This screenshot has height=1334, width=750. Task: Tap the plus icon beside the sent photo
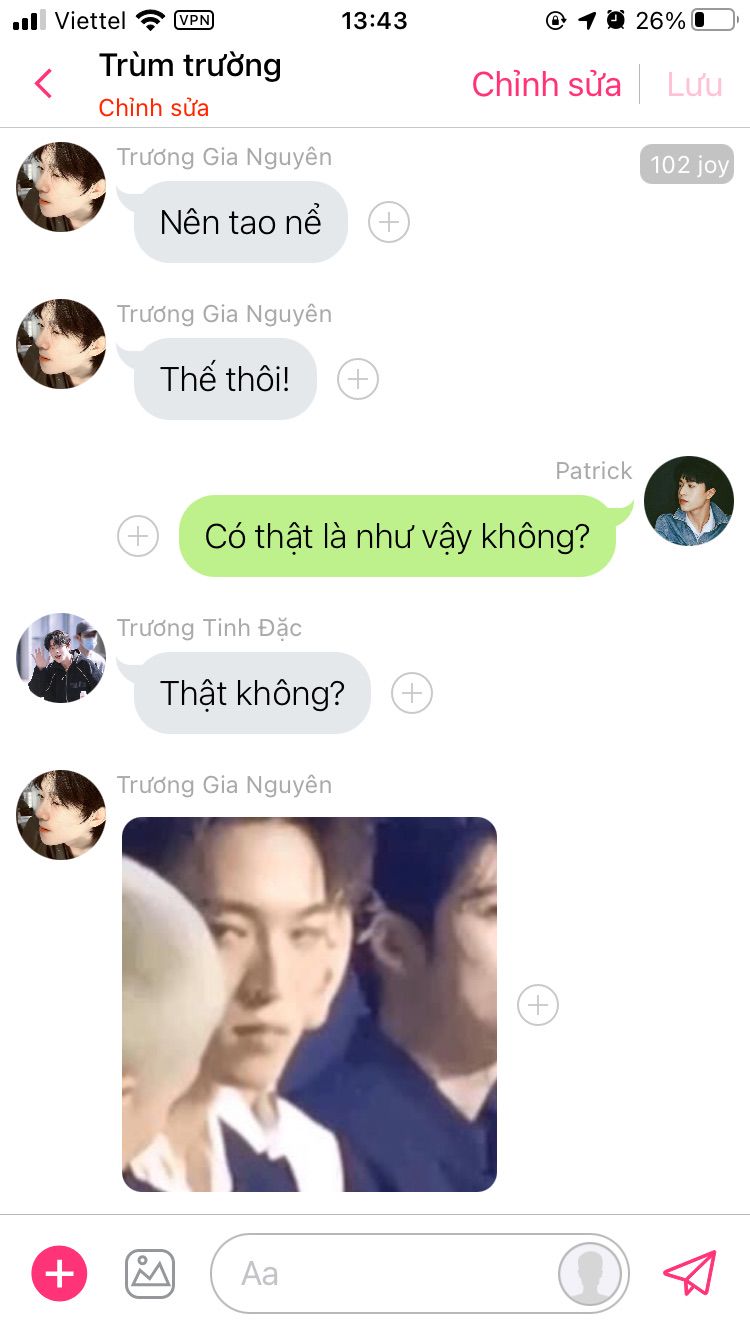point(538,1005)
